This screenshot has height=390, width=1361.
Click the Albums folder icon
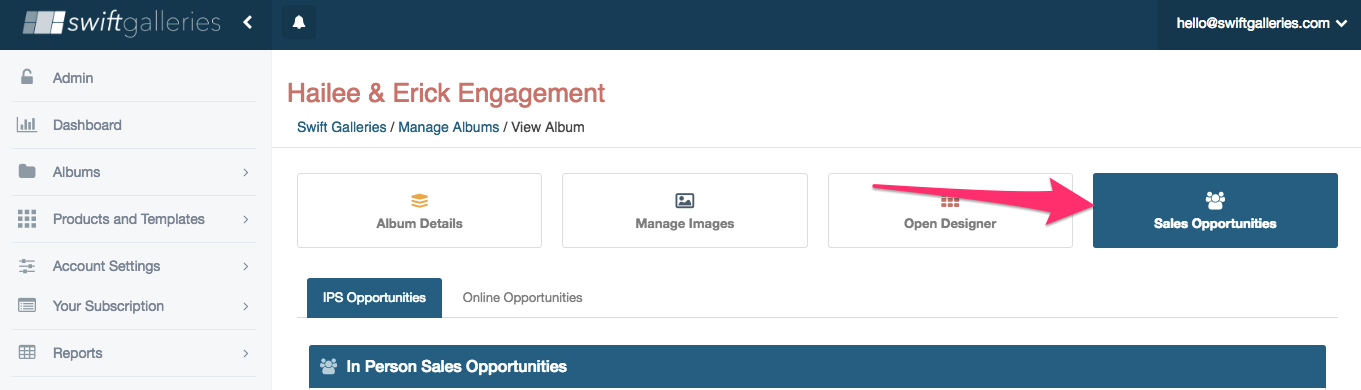(x=27, y=172)
